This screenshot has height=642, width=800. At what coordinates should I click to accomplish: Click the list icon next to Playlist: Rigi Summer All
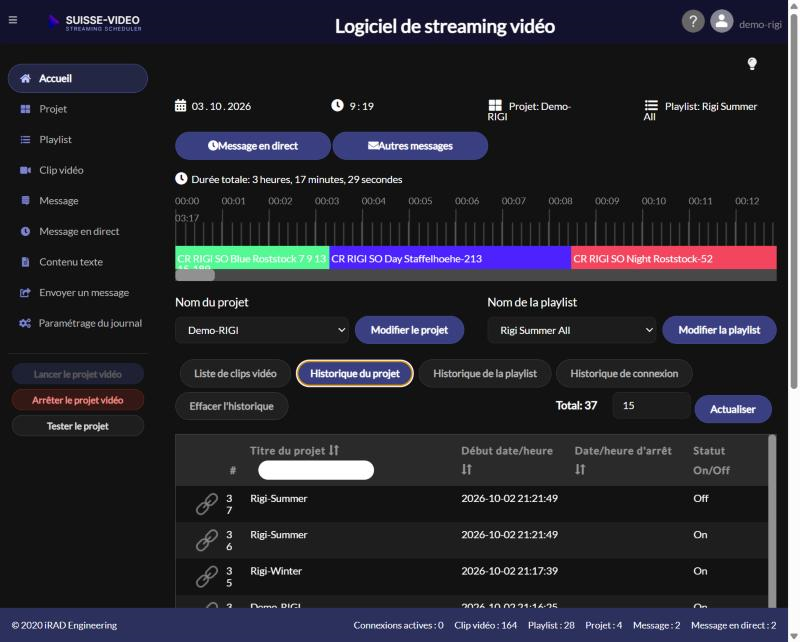pos(651,106)
